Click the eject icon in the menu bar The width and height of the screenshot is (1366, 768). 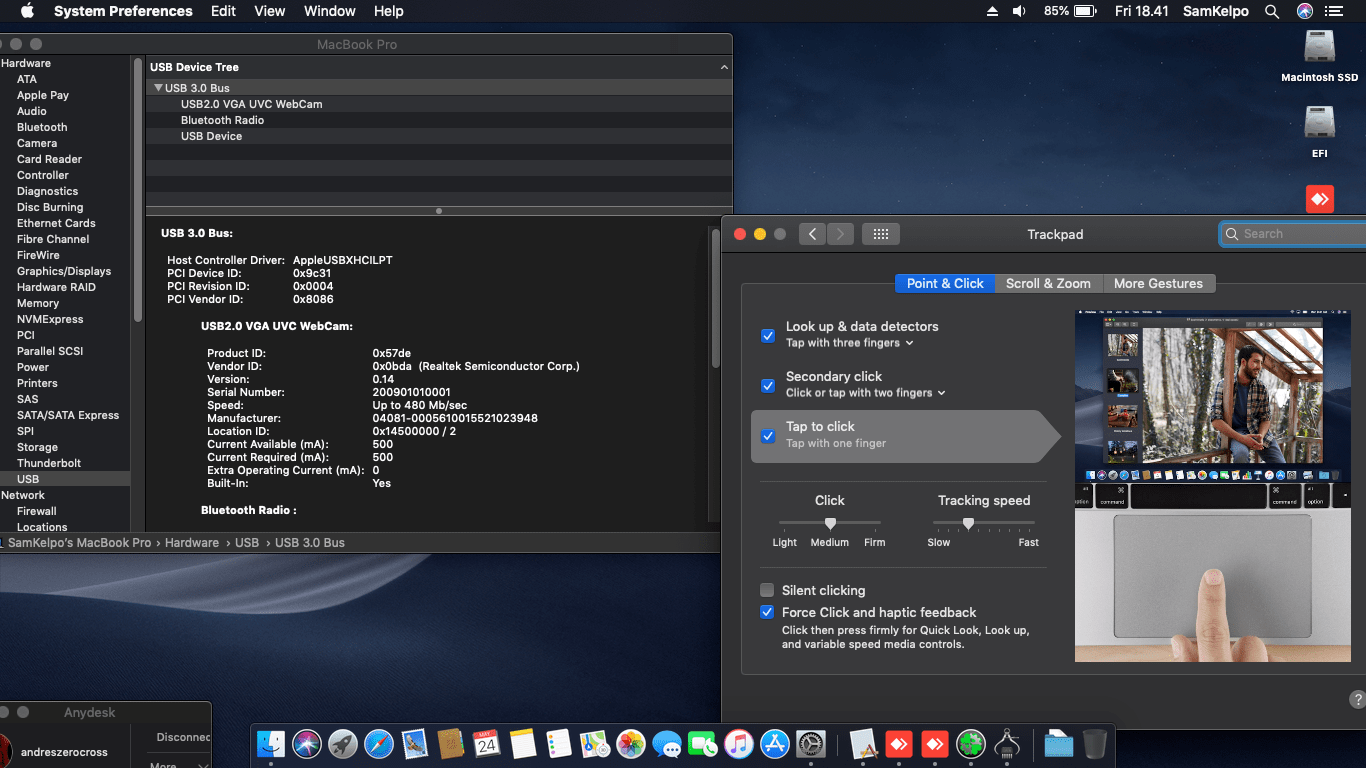(x=992, y=11)
